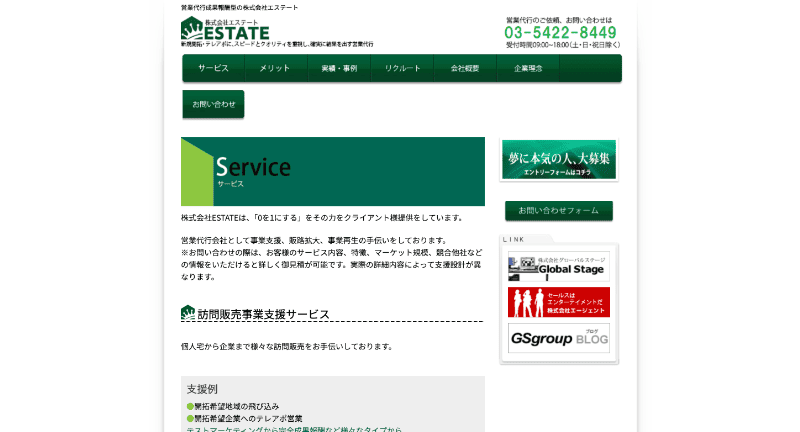Click paragraph starting 株式会社ESTATEは
Screen dimensions: 800x432
pos(322,218)
